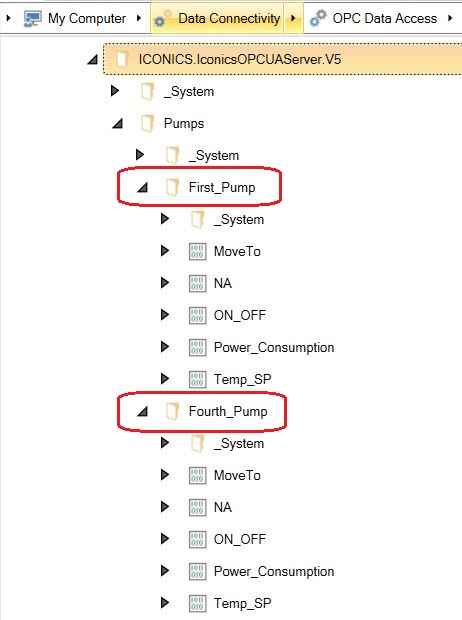Click the OPC Data Access gears icon
The width and height of the screenshot is (462, 620).
click(x=318, y=18)
